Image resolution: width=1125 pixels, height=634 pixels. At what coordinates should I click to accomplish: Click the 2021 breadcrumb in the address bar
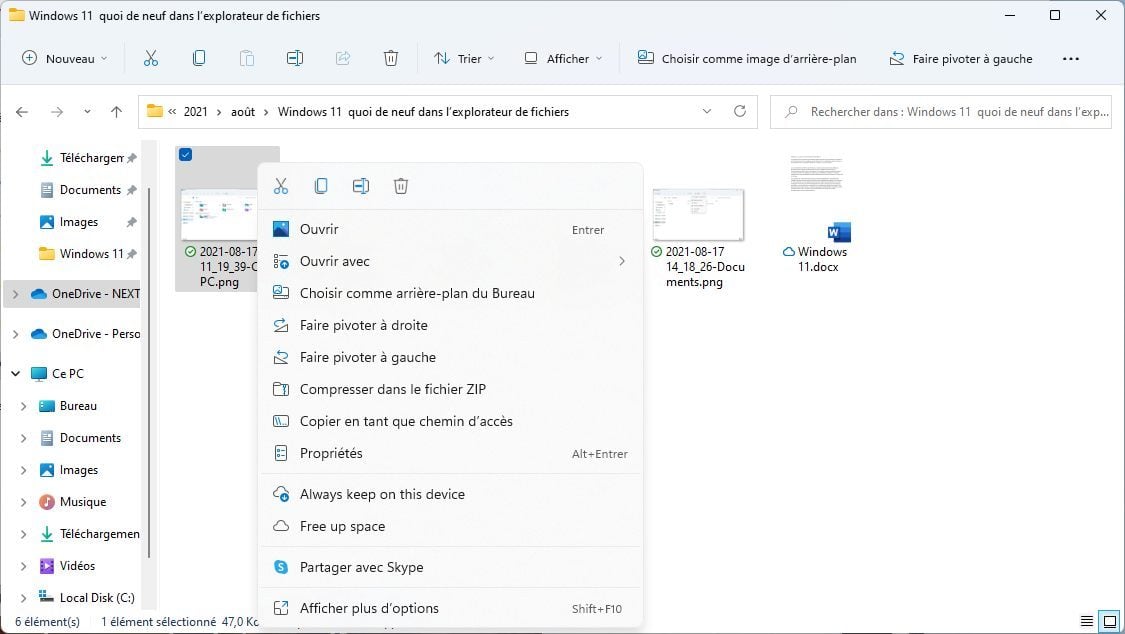coord(195,112)
